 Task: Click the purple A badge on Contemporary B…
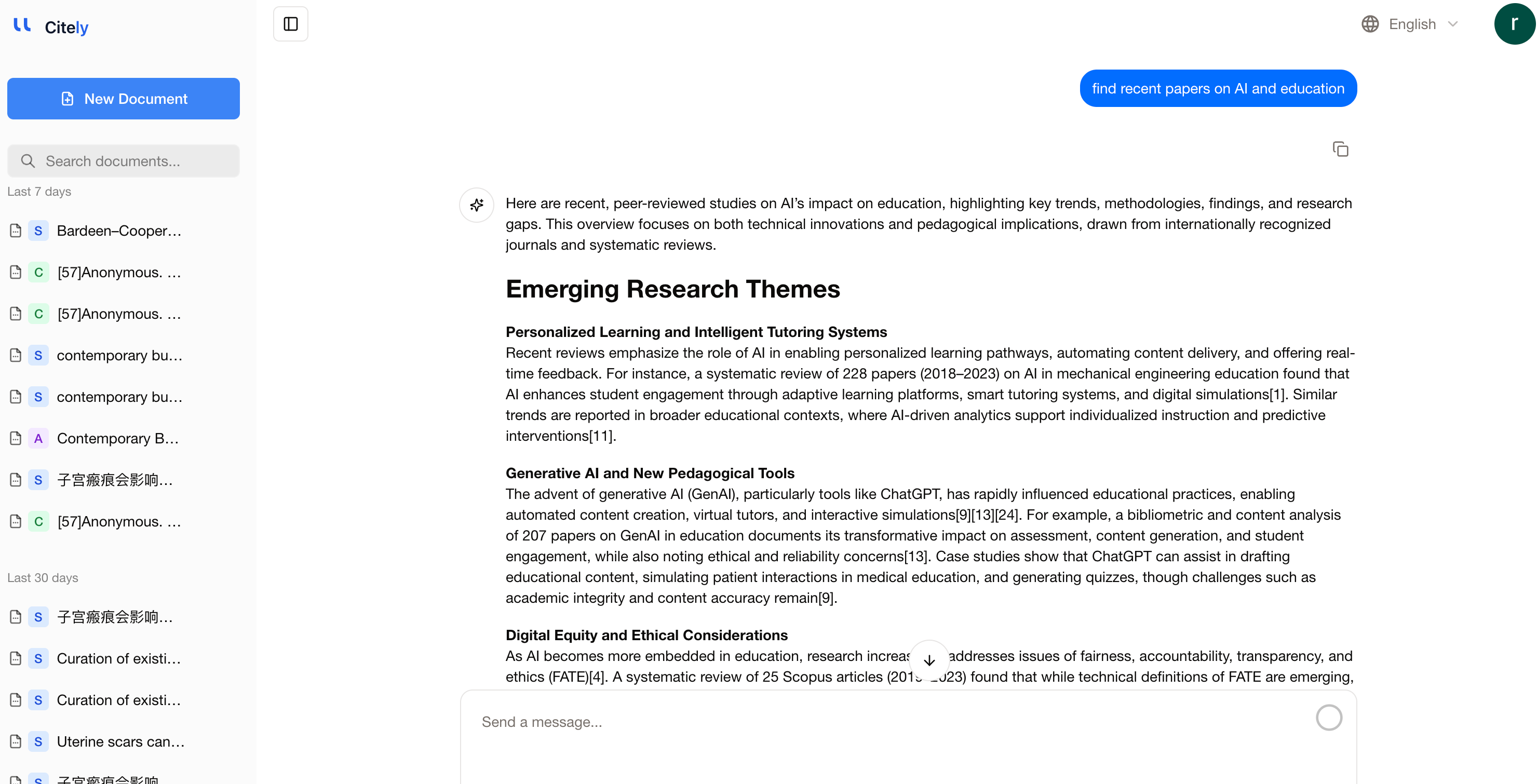[38, 439]
